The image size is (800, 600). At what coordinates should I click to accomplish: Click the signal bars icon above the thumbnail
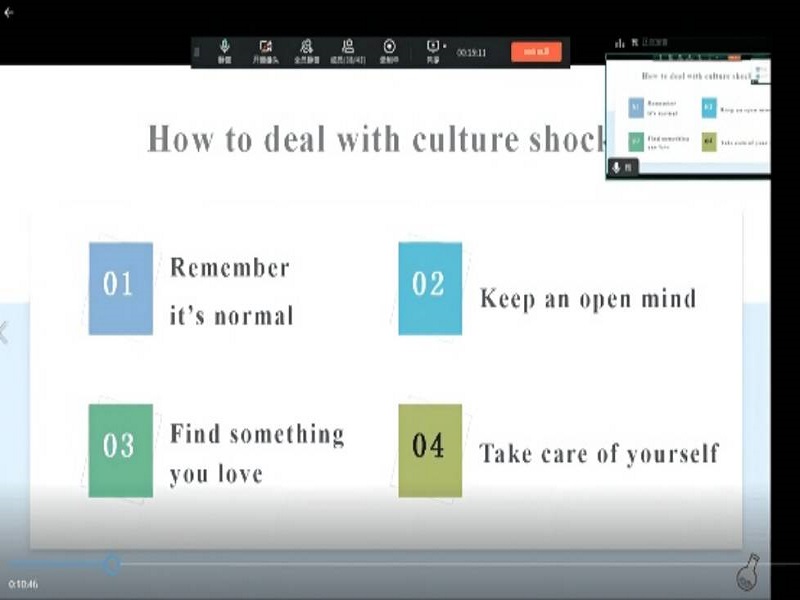620,43
